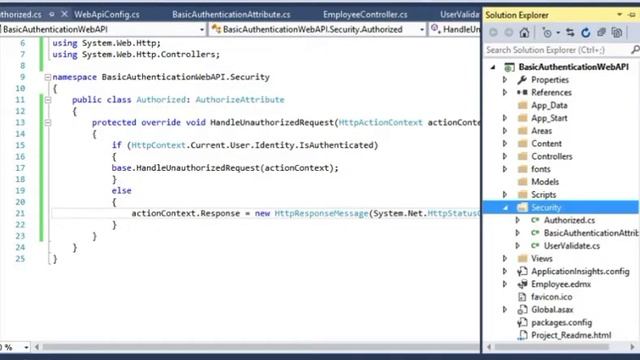
Task: Click the BasicAuthenticationWebAPI project icon
Action: (509, 67)
